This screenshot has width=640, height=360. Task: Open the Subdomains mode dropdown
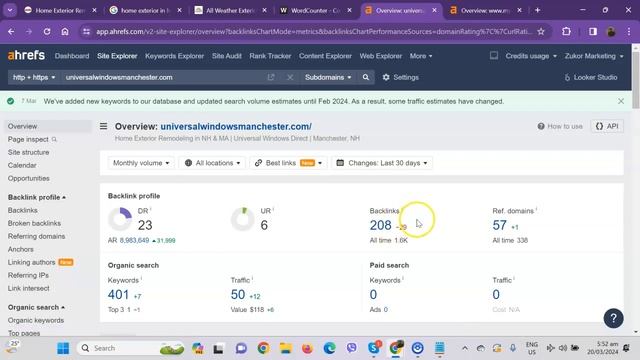328,77
